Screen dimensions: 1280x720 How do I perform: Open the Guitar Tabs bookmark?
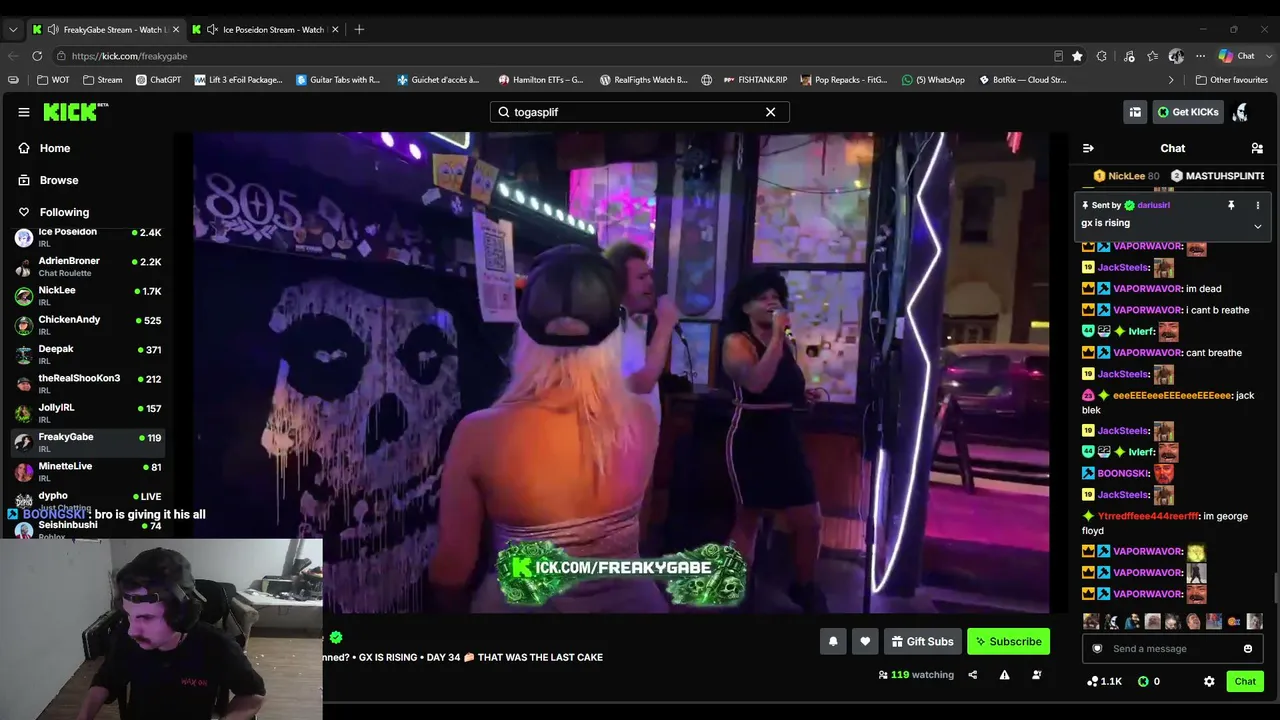[x=338, y=80]
